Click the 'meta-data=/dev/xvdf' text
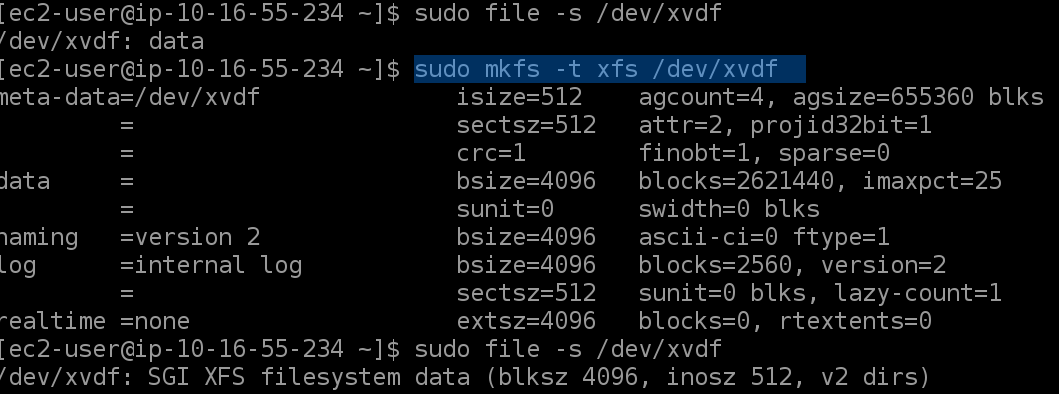Viewport: 1059px width, 394px height. [130, 97]
